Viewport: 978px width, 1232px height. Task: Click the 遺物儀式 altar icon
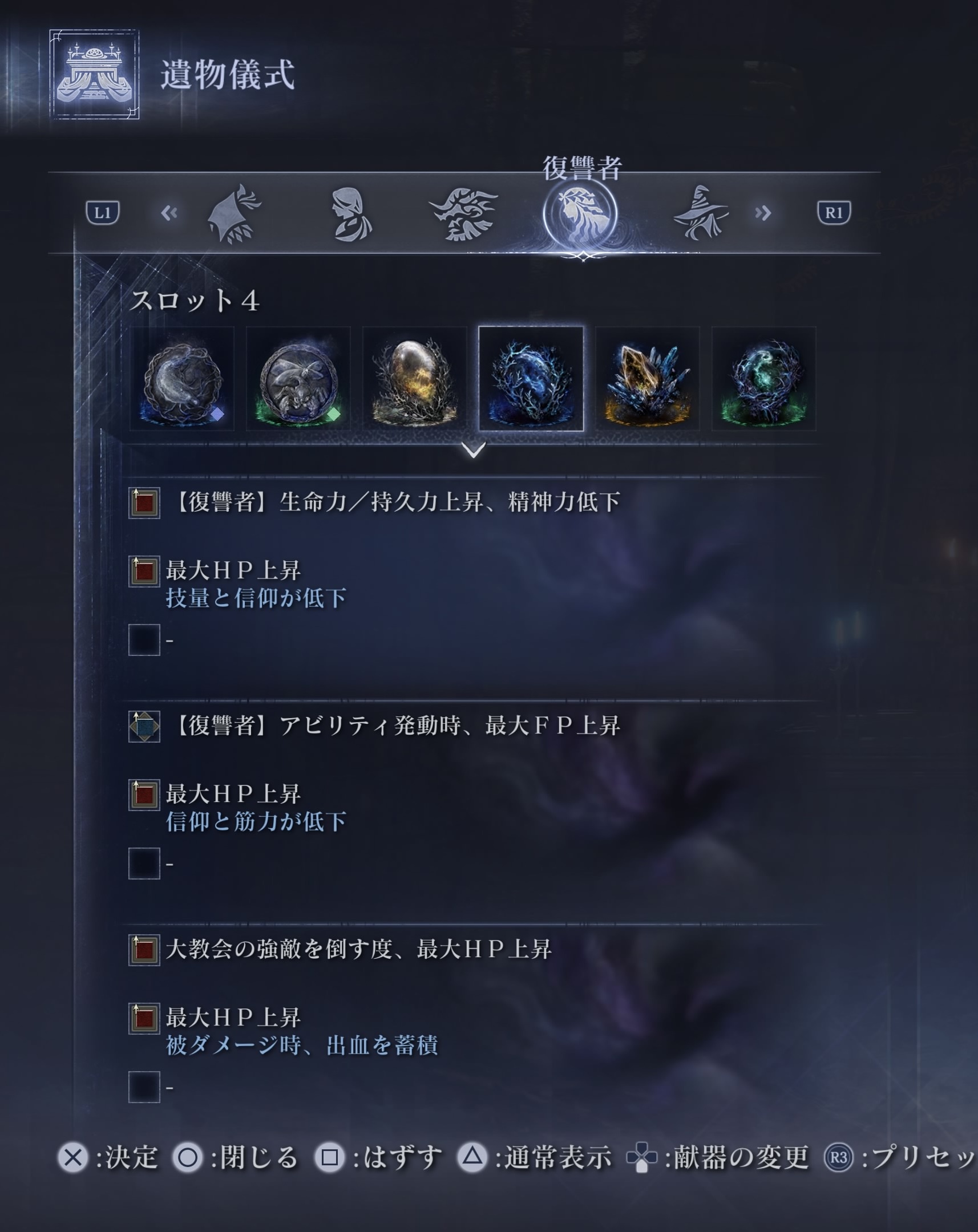point(94,74)
